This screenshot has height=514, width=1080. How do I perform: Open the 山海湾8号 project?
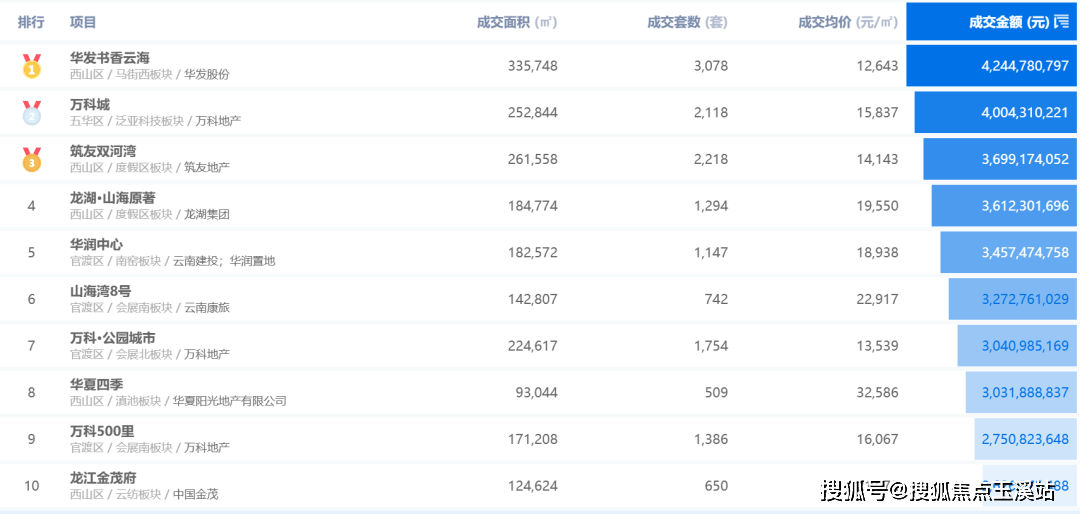coord(100,291)
